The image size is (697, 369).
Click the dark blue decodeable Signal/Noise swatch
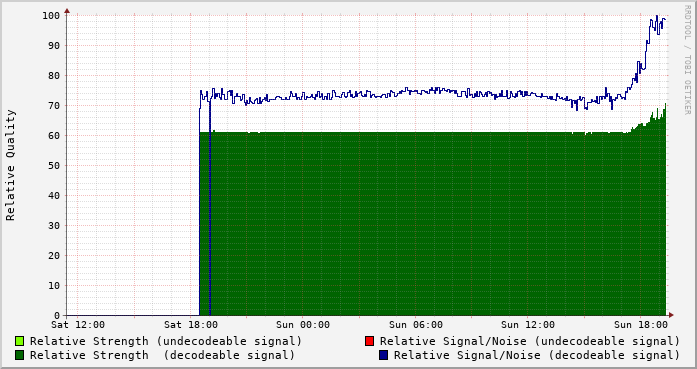(x=384, y=355)
